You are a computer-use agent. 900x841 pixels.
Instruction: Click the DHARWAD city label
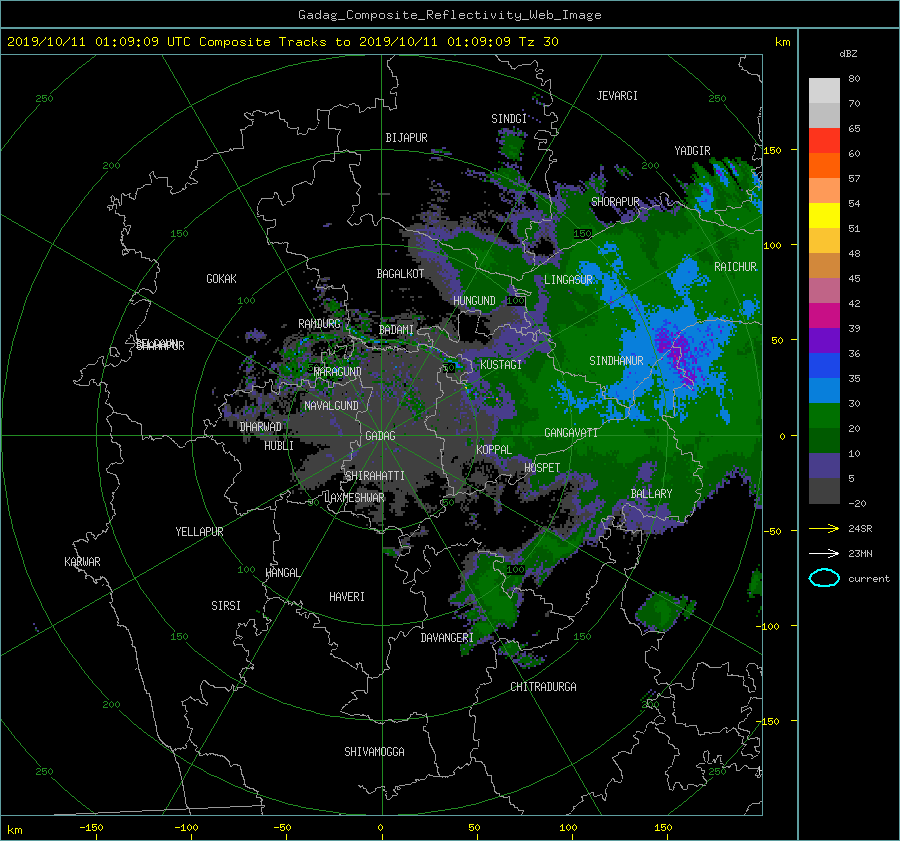tap(261, 427)
